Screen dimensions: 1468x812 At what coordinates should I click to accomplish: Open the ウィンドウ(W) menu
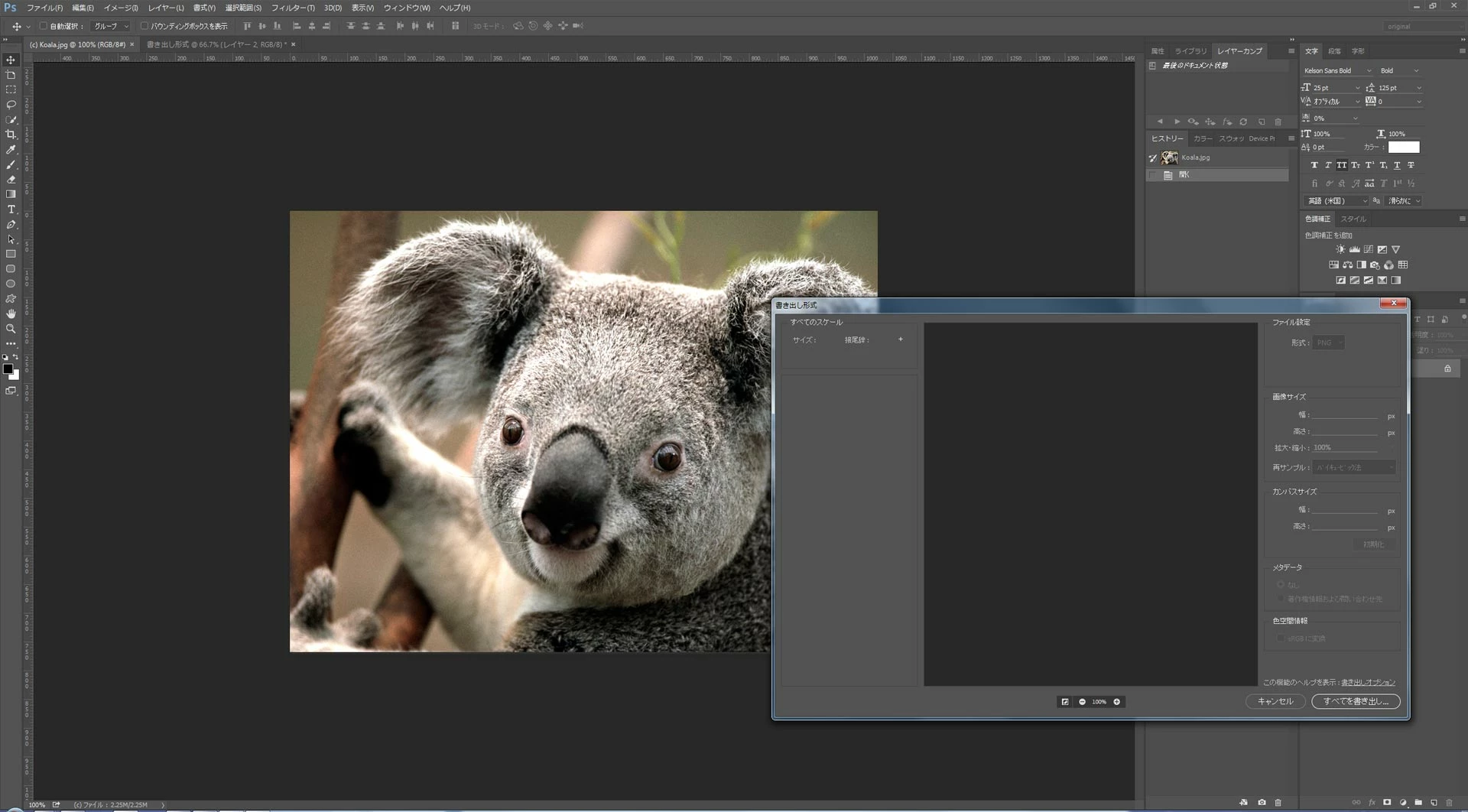point(407,8)
